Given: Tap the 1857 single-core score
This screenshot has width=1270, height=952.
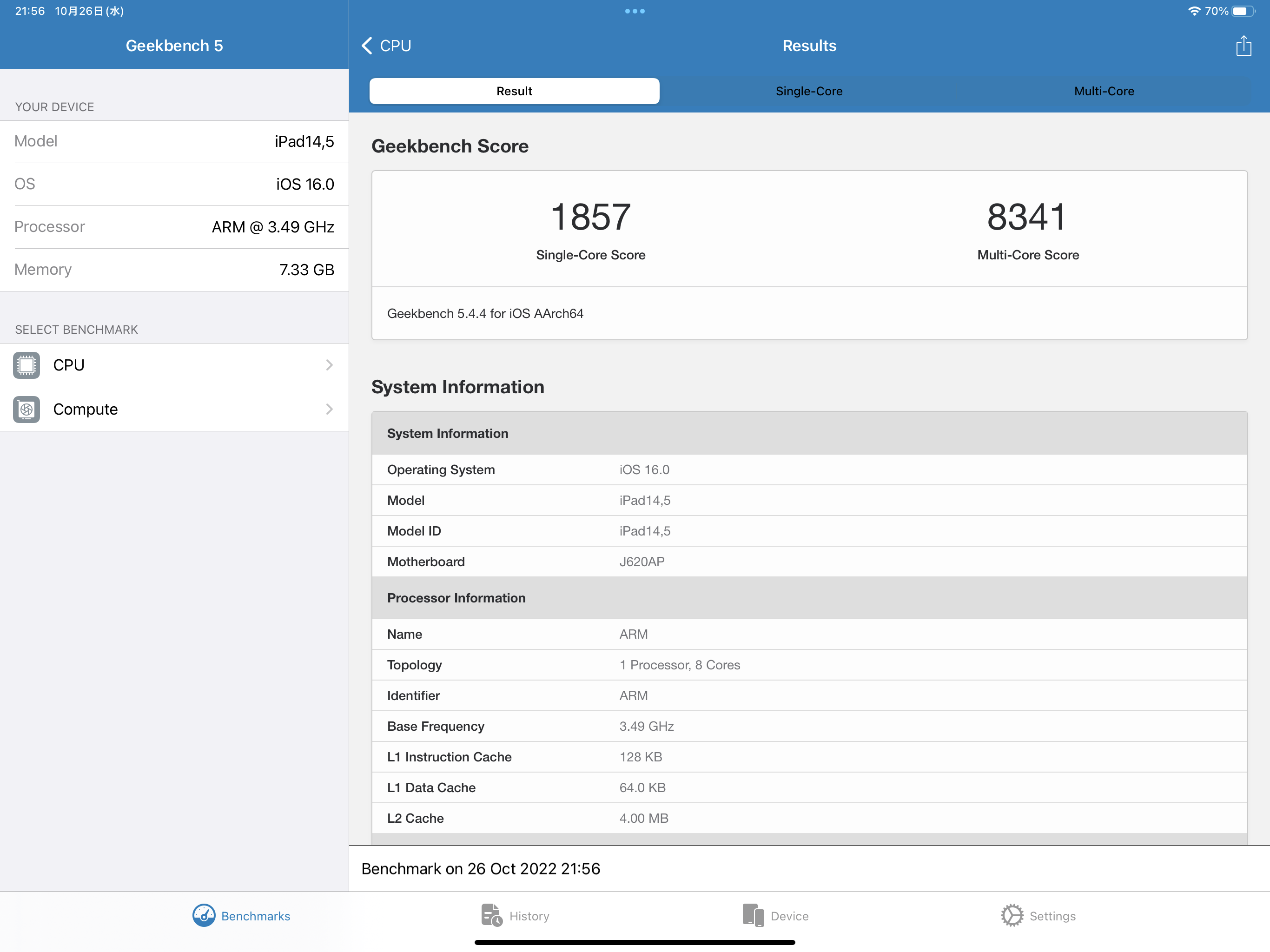Looking at the screenshot, I should (x=591, y=217).
